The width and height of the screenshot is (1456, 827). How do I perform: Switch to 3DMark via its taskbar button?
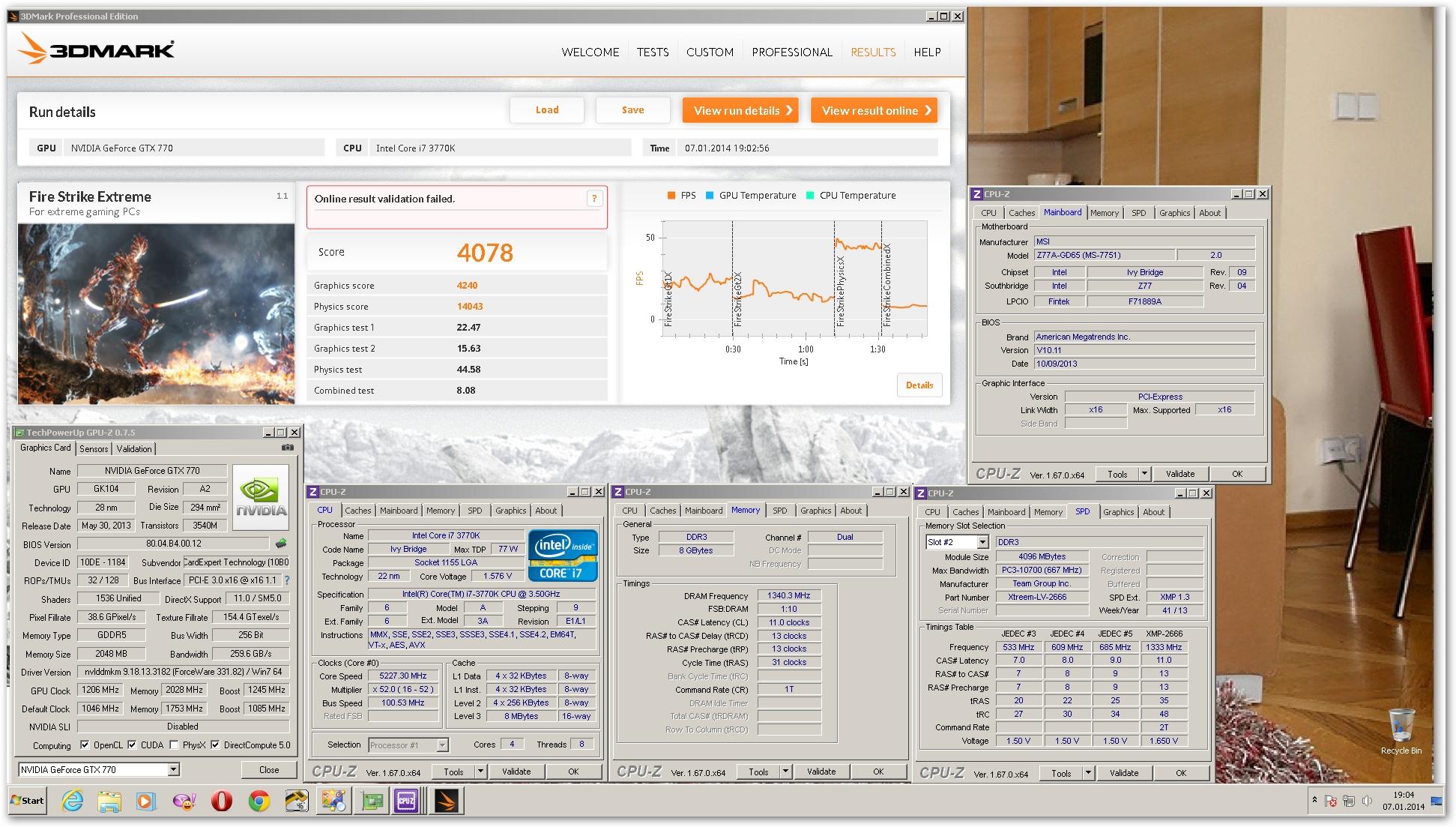(x=447, y=801)
